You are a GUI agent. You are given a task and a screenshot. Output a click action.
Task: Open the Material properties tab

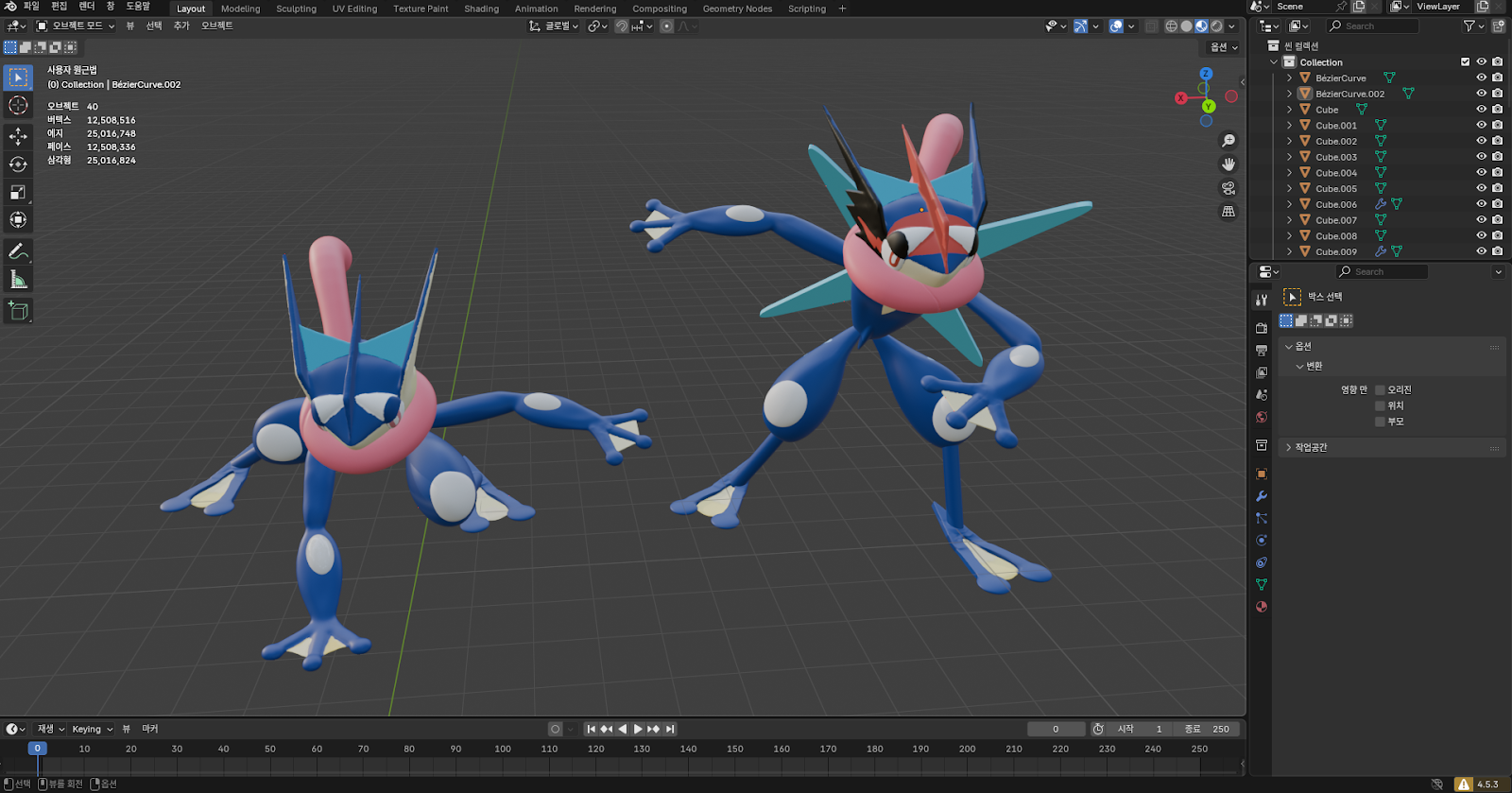[1262, 607]
